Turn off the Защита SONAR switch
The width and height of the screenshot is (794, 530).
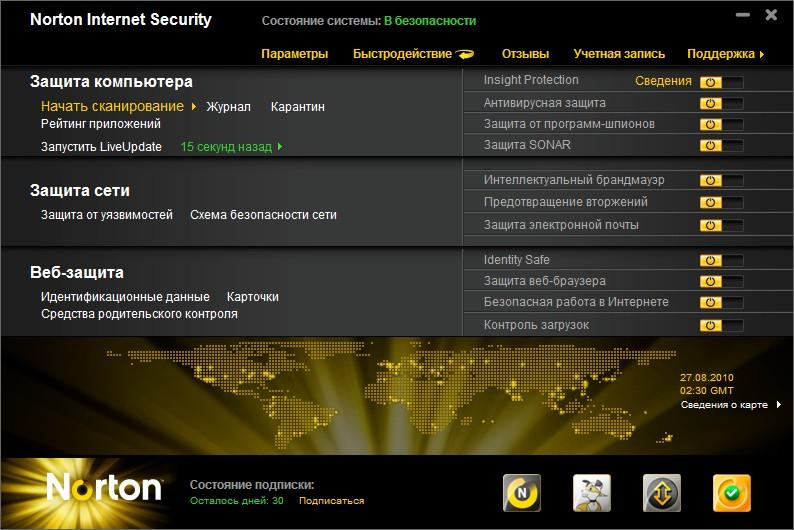(x=721, y=146)
